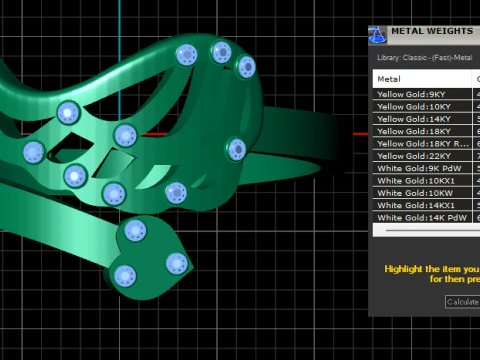Click the Metal Weights scale icon
This screenshot has width=480, height=360.
tap(377, 35)
